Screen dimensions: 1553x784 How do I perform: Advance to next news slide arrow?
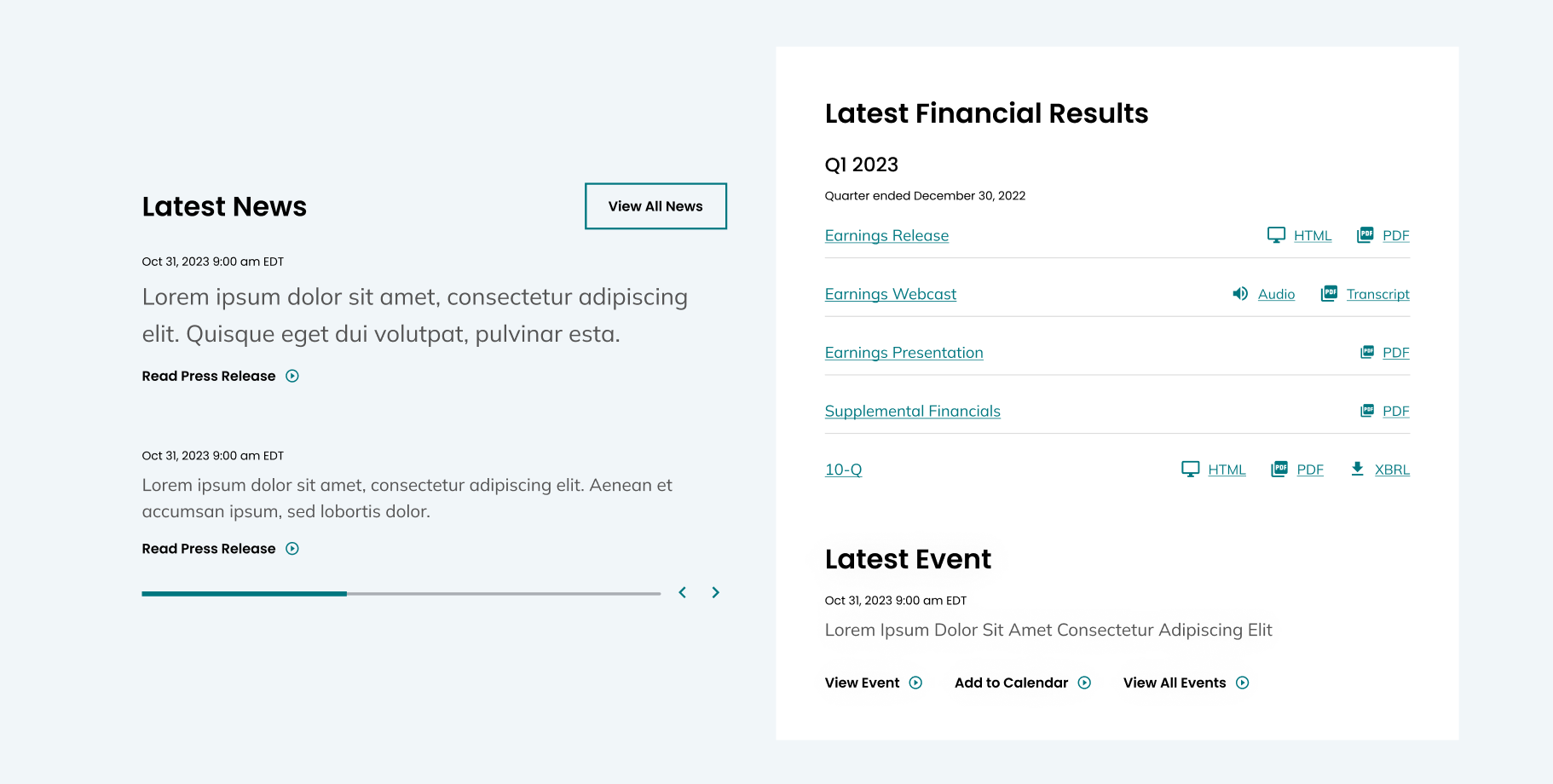point(716,592)
